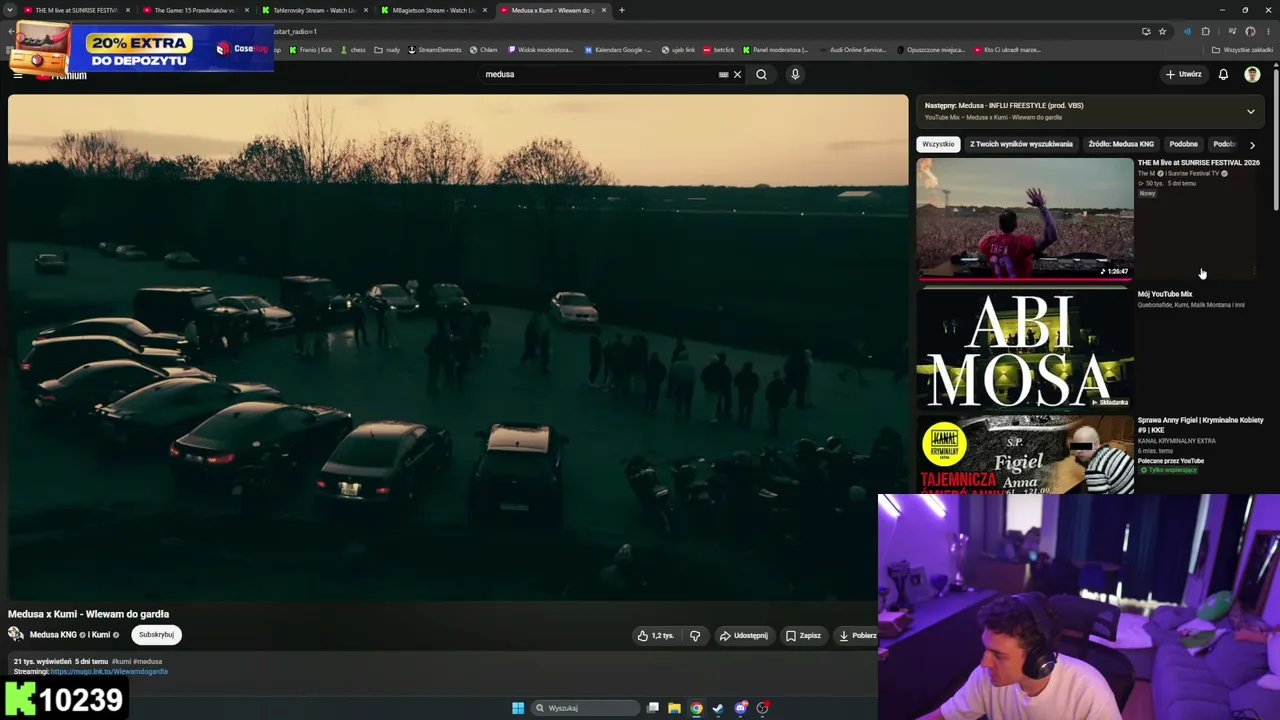1280x720 pixels.
Task: Switch to The Game: 15 Prawilniaków tab
Action: click(x=194, y=10)
